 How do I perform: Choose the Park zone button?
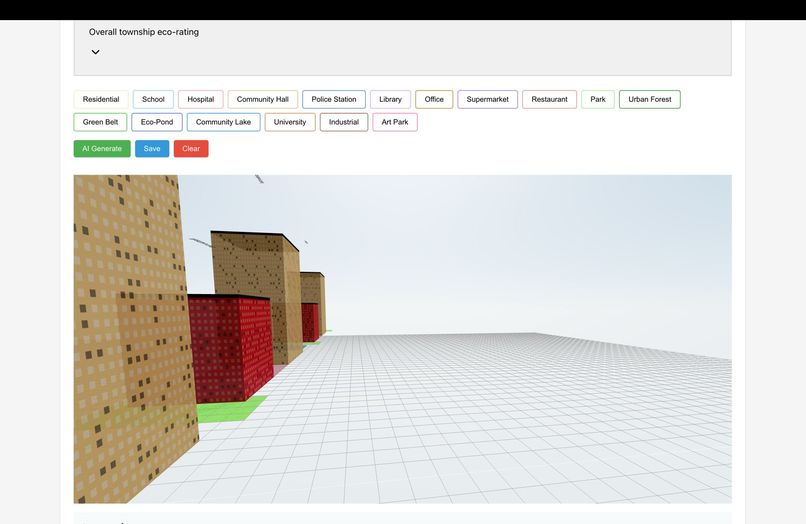(598, 99)
